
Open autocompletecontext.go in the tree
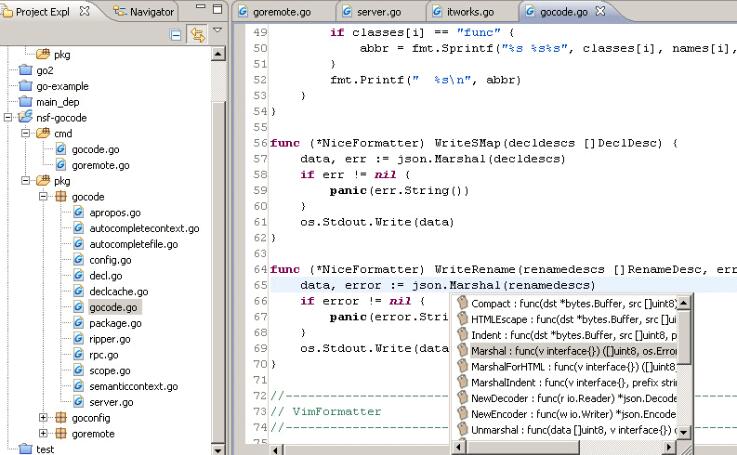coord(144,228)
